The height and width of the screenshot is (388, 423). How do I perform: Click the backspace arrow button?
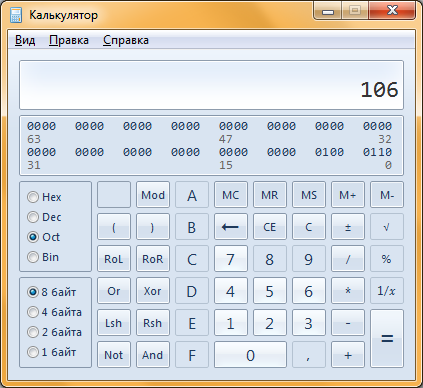(231, 227)
